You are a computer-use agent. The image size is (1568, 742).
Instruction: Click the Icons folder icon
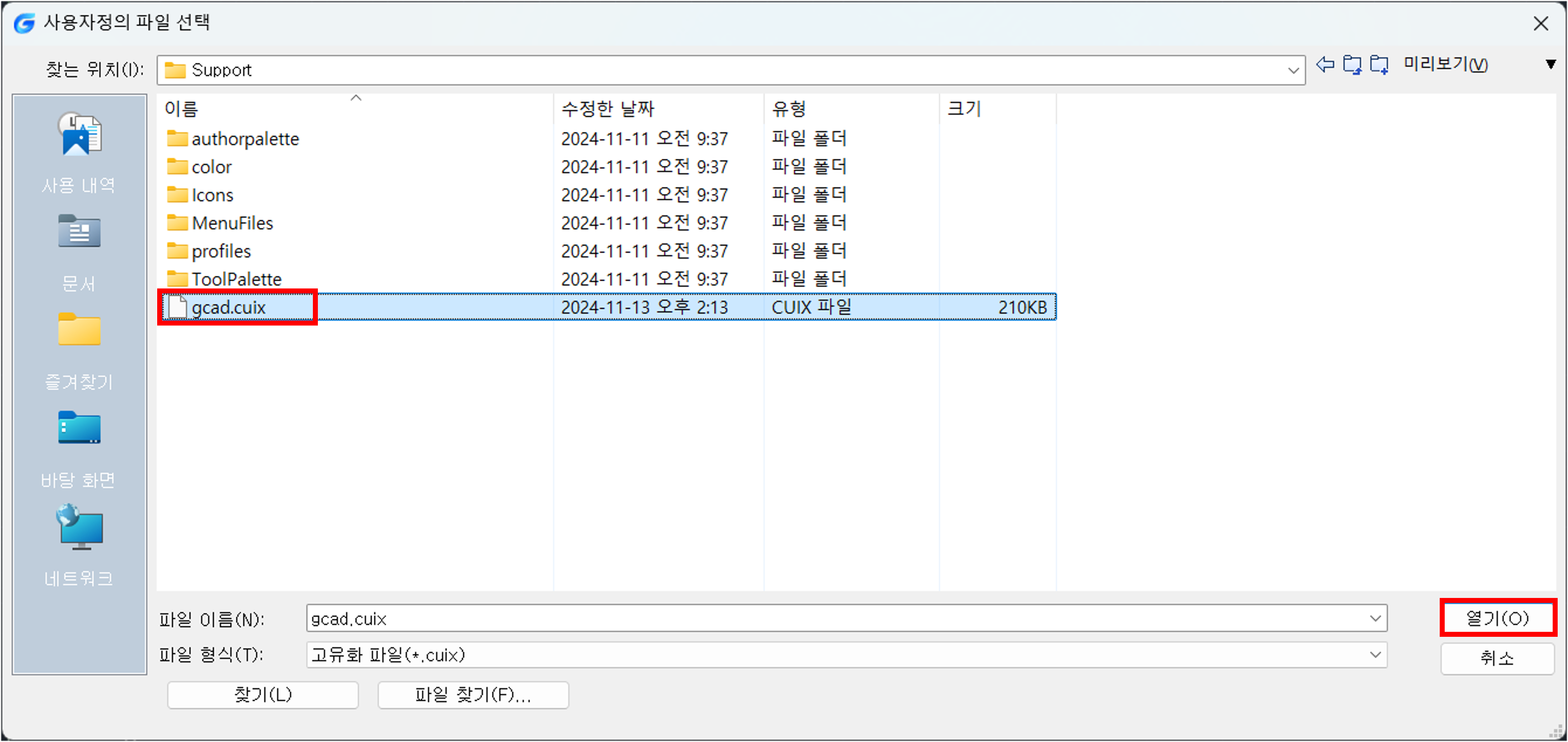177,195
